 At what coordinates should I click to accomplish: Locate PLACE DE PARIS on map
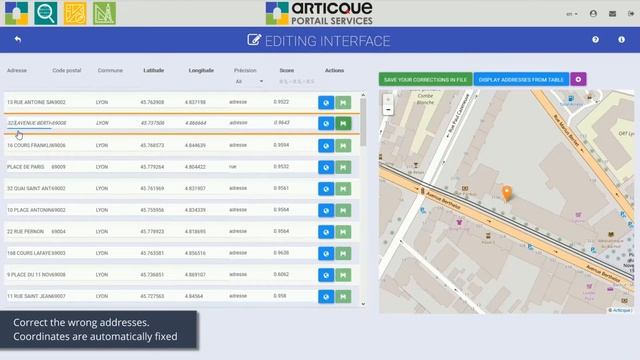click(326, 167)
